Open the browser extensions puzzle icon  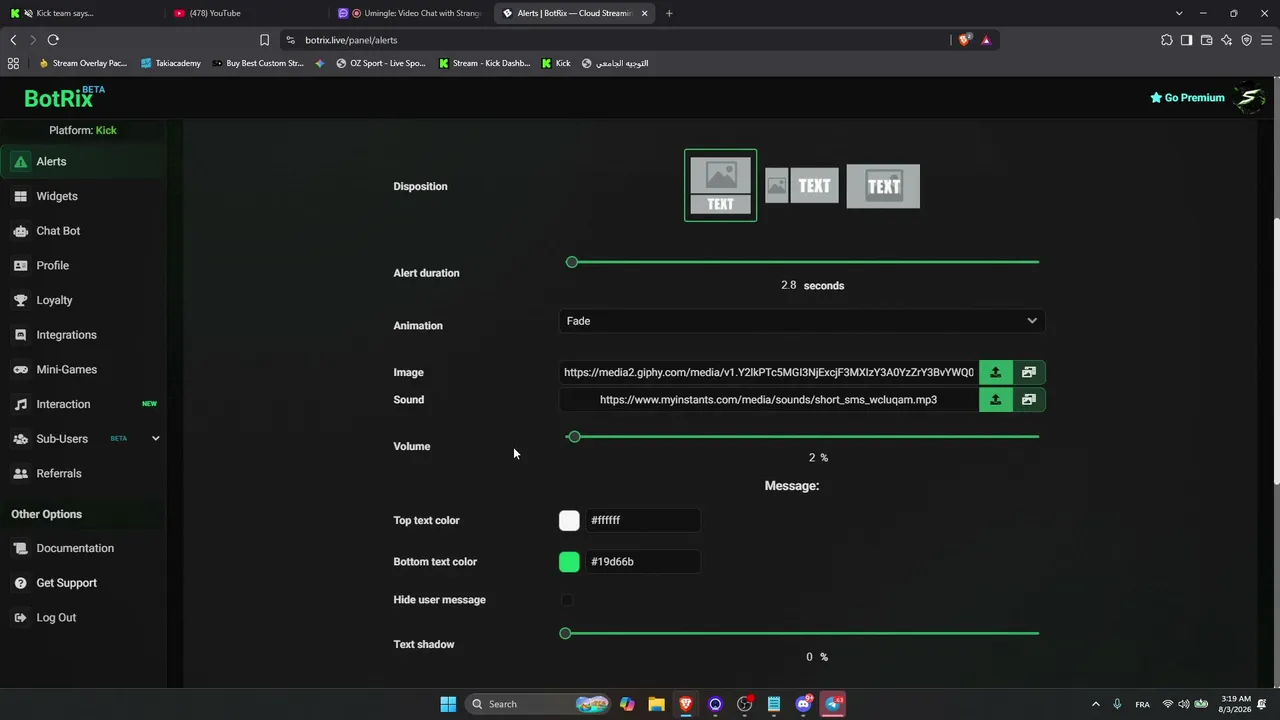[x=1167, y=40]
